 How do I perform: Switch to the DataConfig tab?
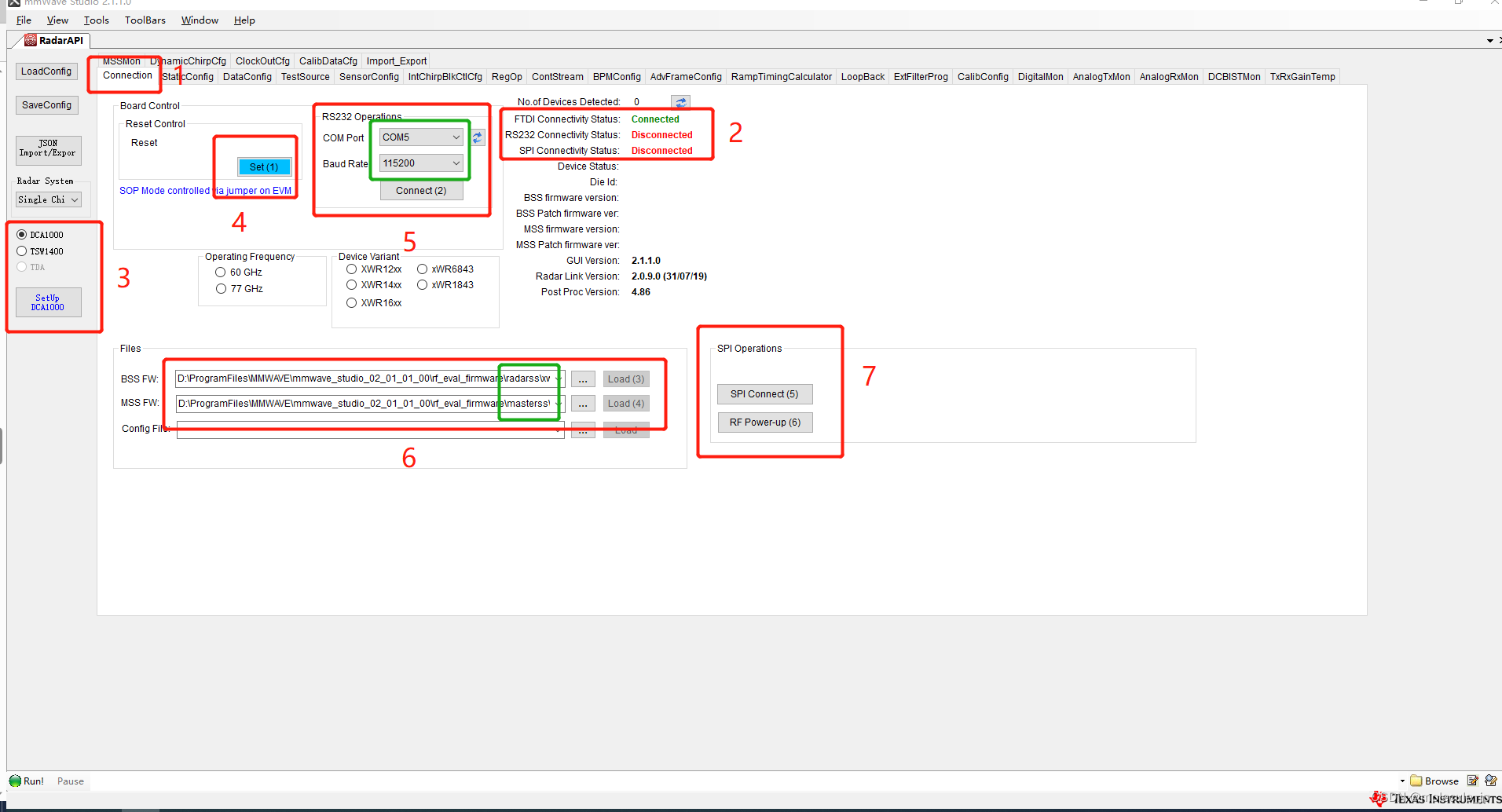[x=247, y=77]
